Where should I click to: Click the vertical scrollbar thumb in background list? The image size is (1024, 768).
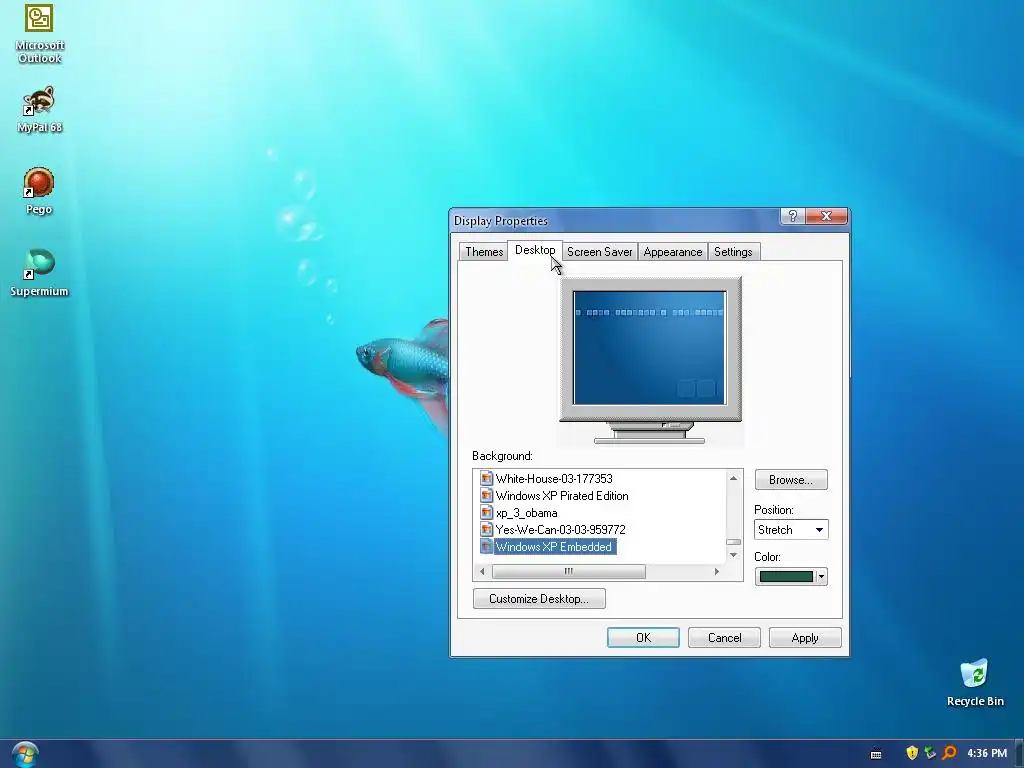click(x=733, y=542)
